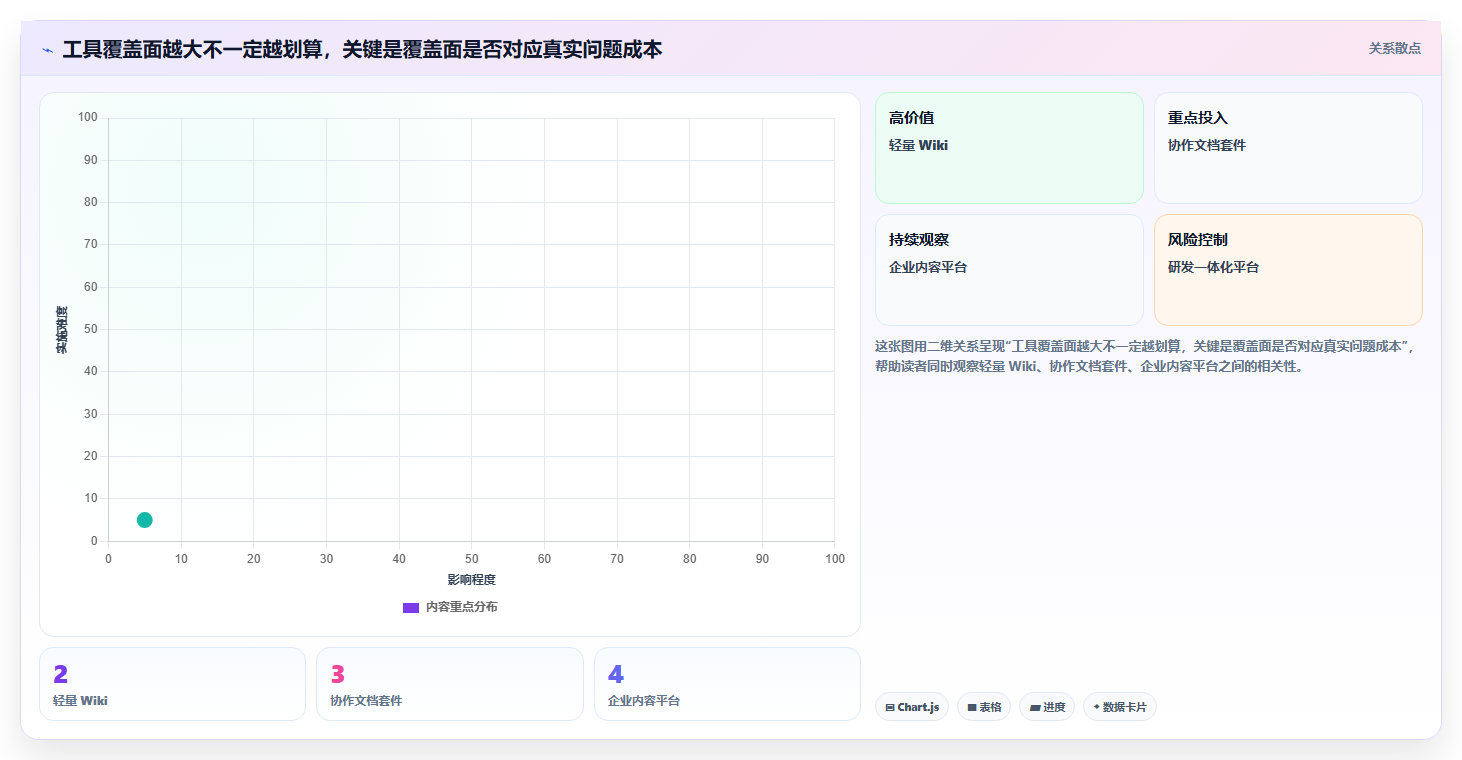1462x760 pixels.
Task: Click the lightning icon beside the title
Action: (48, 49)
